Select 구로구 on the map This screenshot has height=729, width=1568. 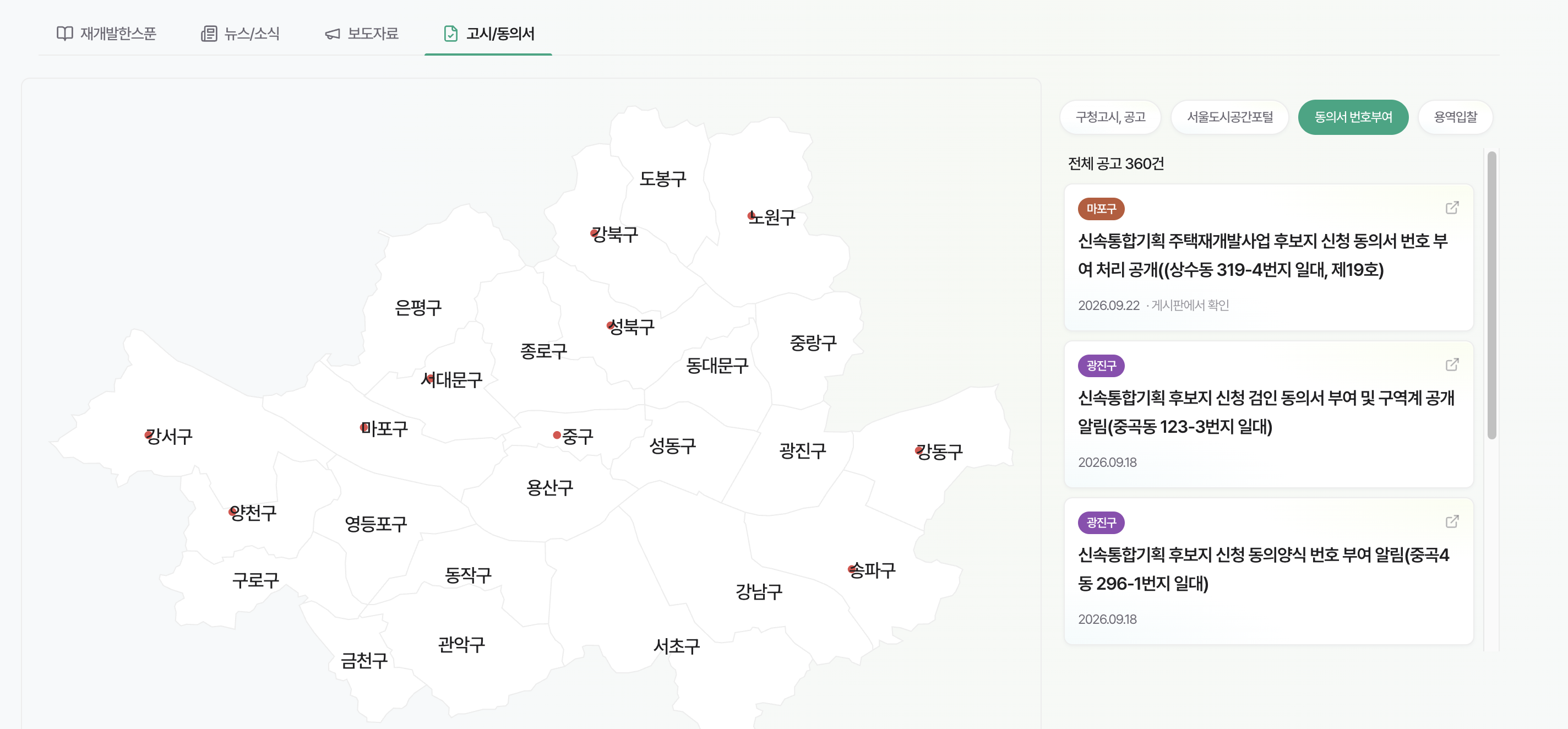(x=255, y=579)
